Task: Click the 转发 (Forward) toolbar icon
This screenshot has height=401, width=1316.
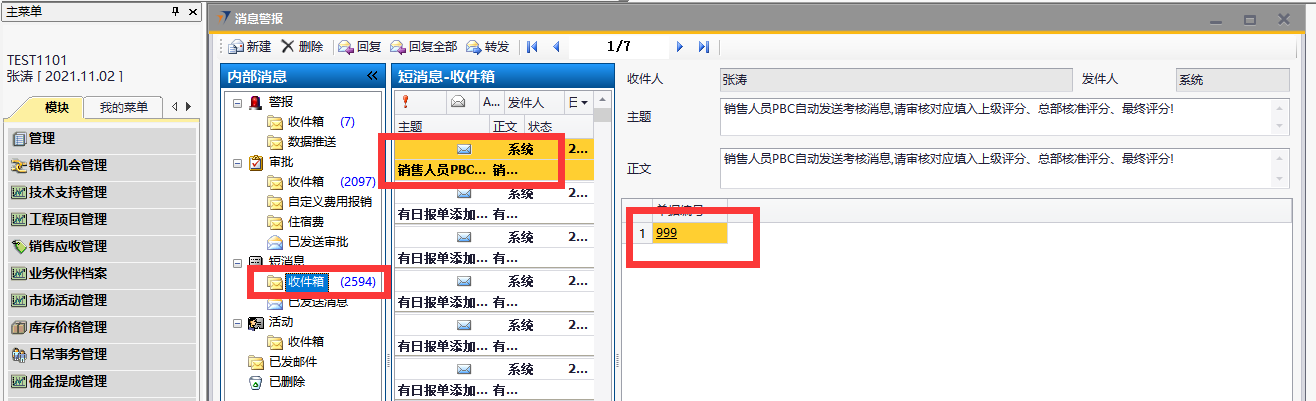Action: (x=473, y=47)
